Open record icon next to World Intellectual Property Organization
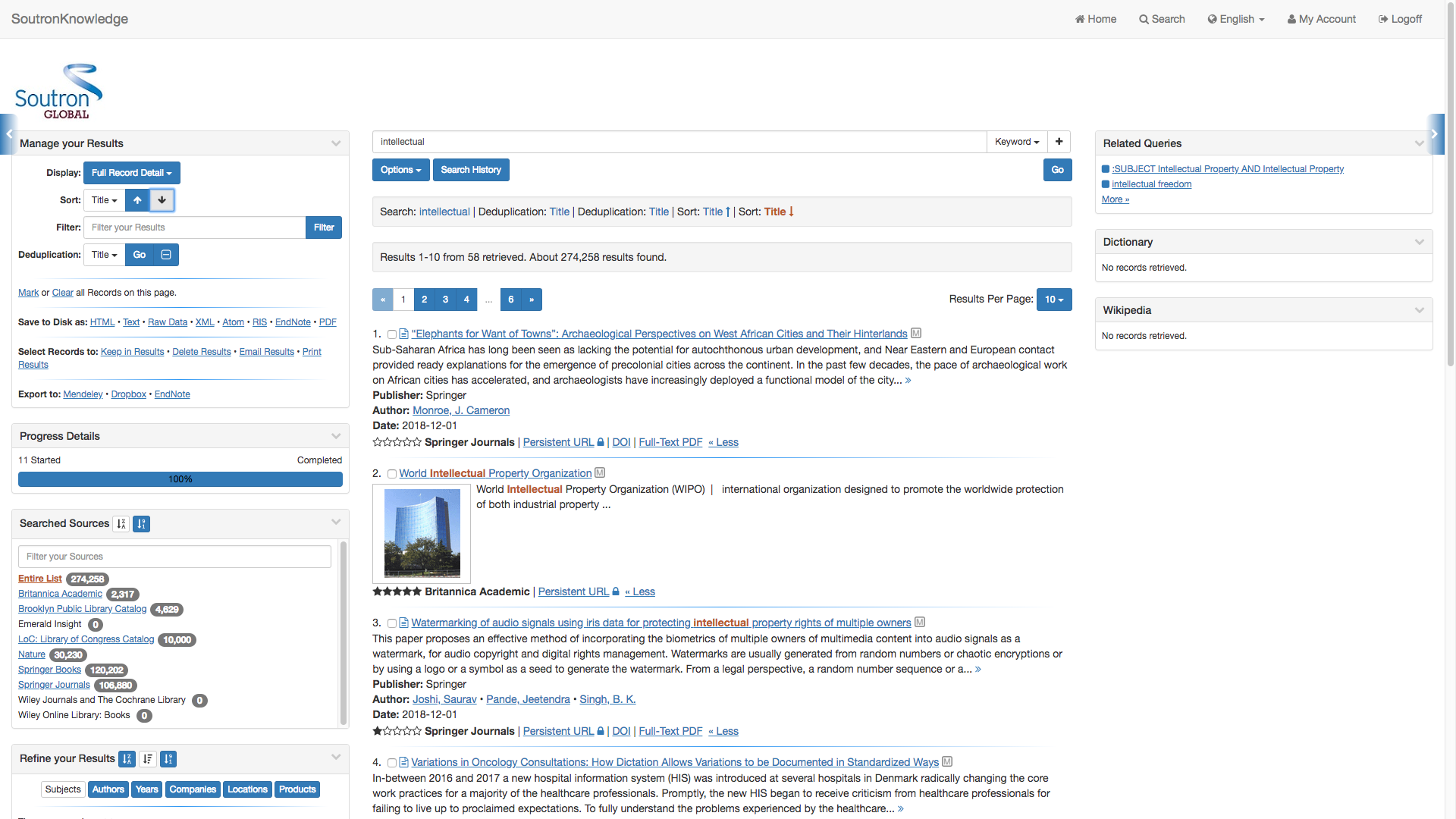Viewport: 1456px width, 819px height. [600, 473]
